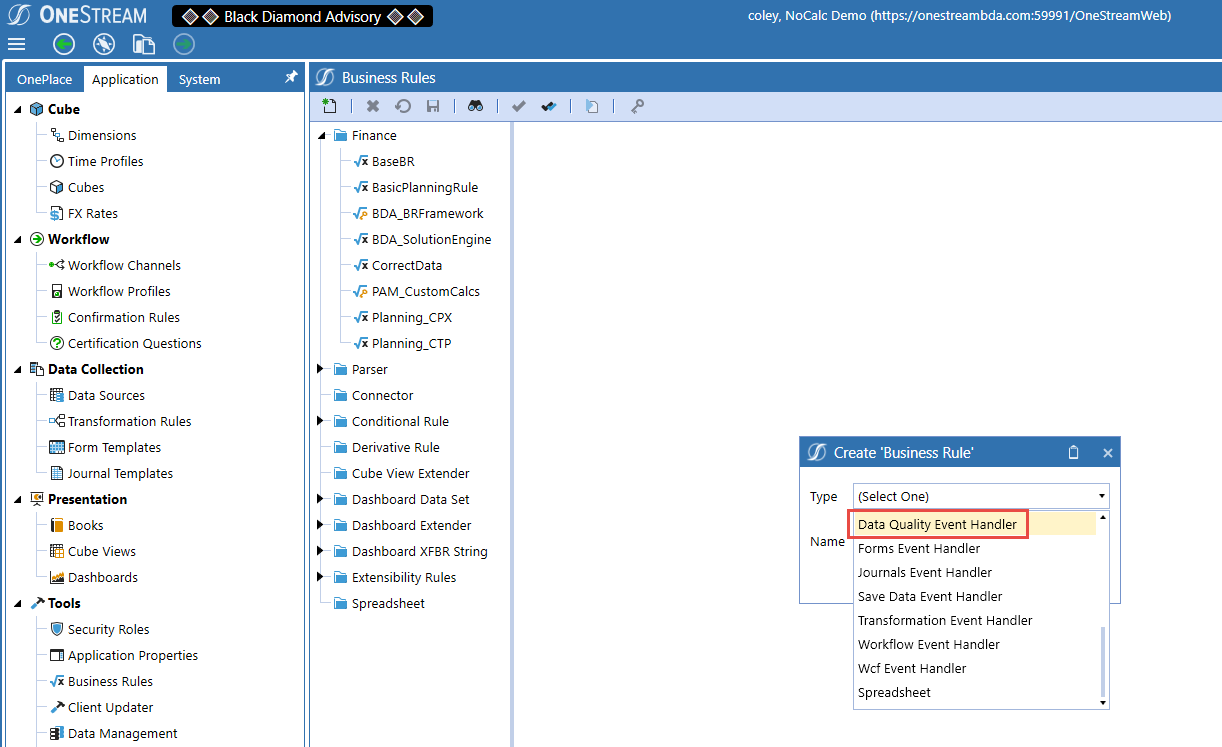1222x747 pixels.
Task: Click the save floppy disk icon
Action: tap(433, 106)
